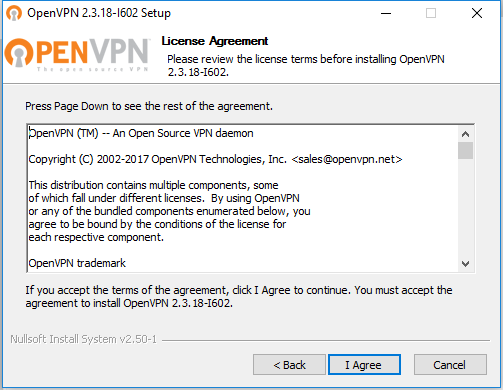Accept the license with I Agree

(x=364, y=365)
